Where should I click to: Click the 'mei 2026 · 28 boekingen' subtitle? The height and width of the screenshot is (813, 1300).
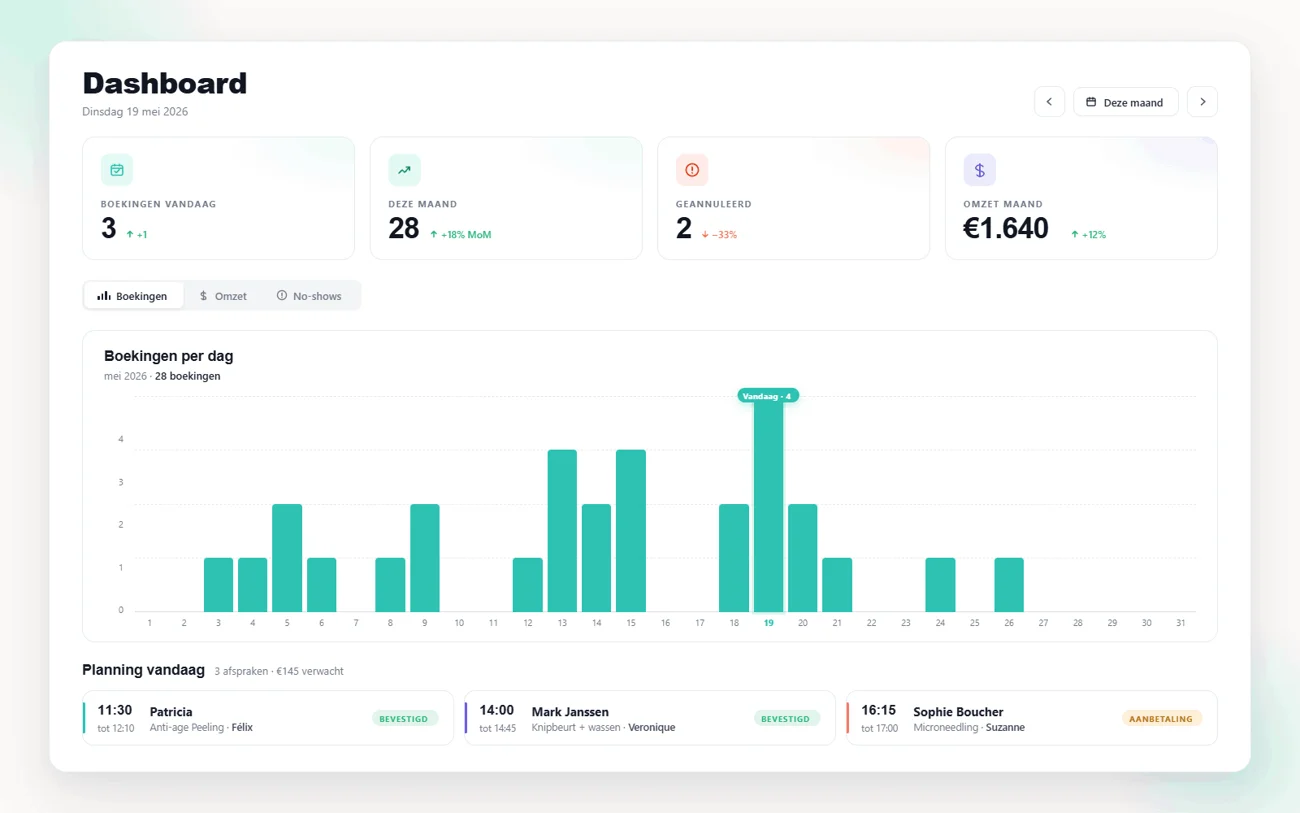tap(162, 377)
